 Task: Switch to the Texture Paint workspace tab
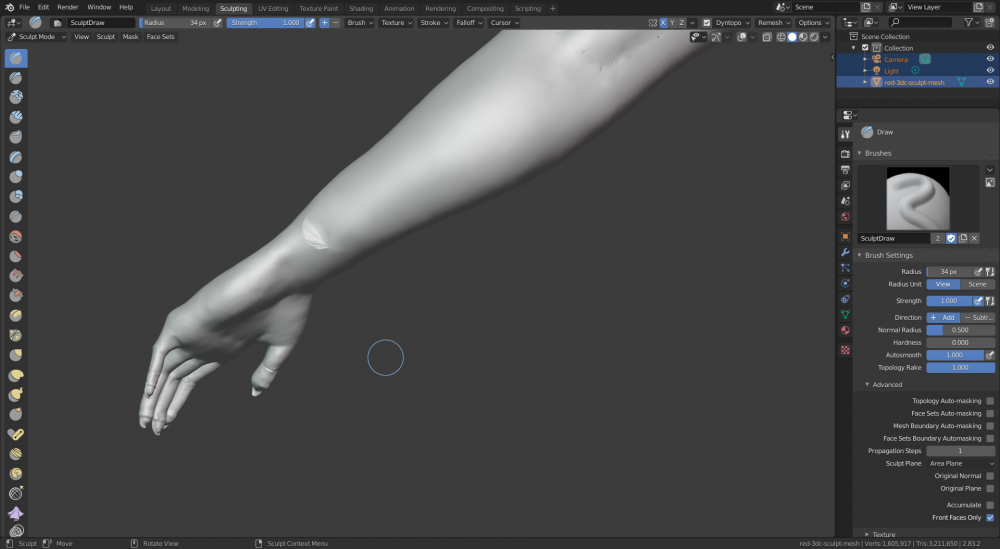click(319, 8)
